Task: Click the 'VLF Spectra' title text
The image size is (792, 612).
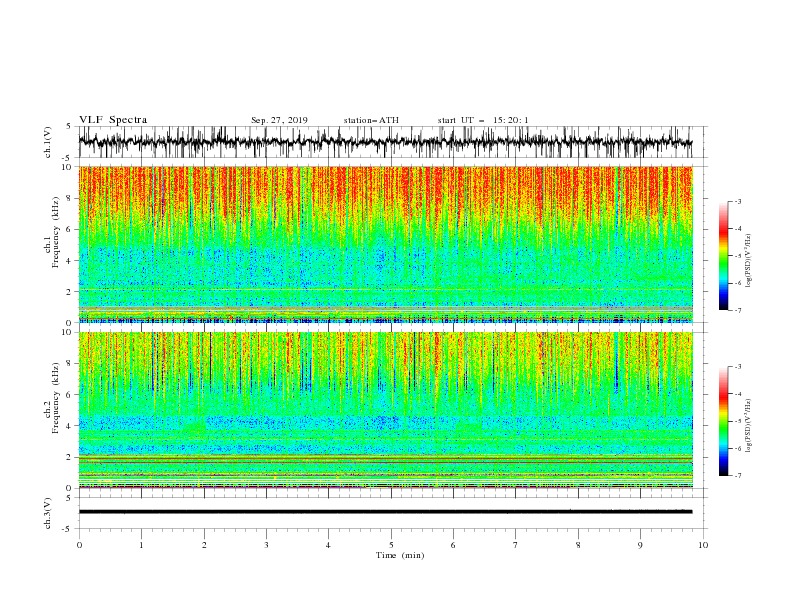Action: coord(113,120)
